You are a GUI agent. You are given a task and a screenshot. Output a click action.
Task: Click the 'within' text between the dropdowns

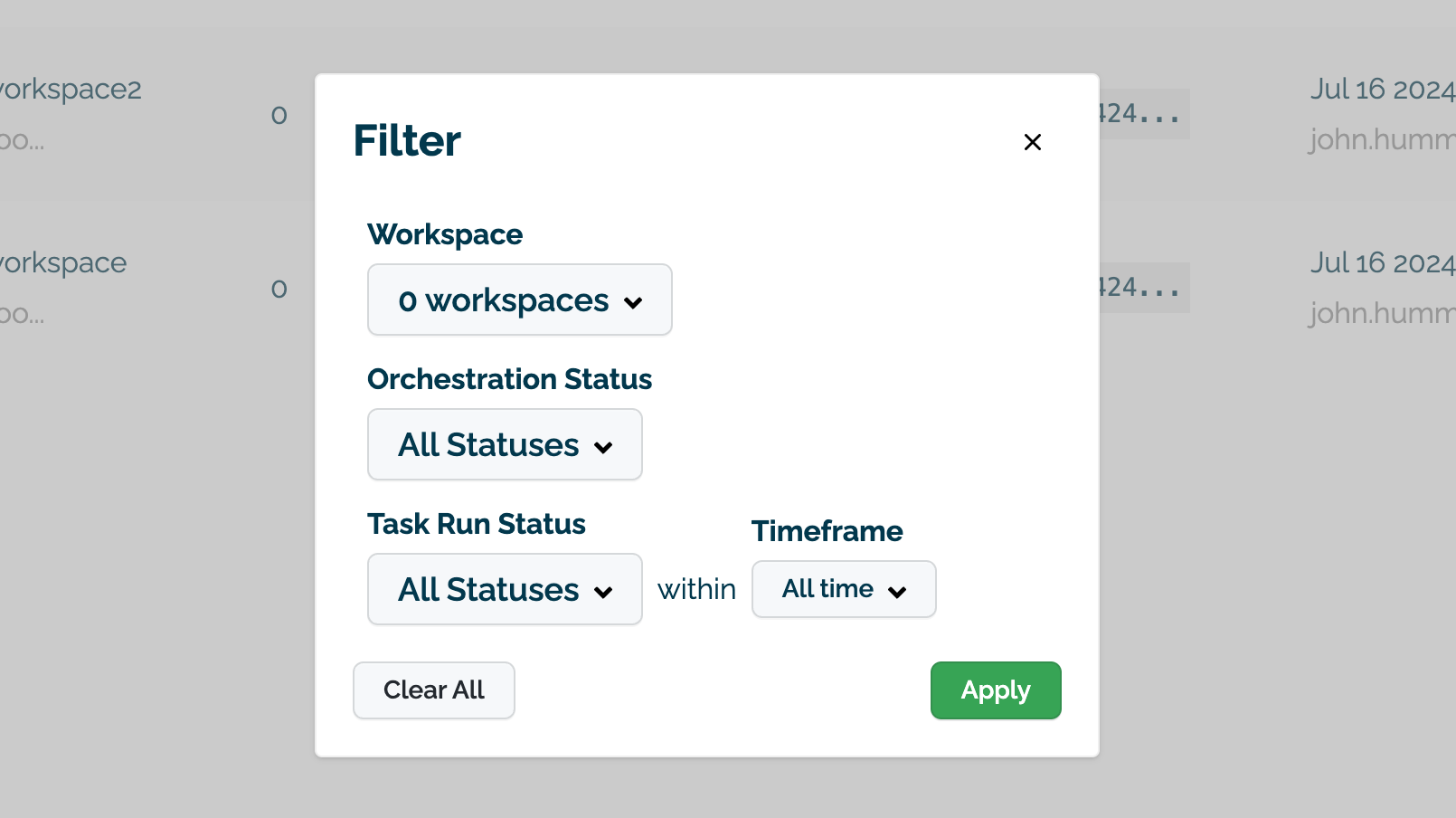pyautogui.click(x=696, y=589)
